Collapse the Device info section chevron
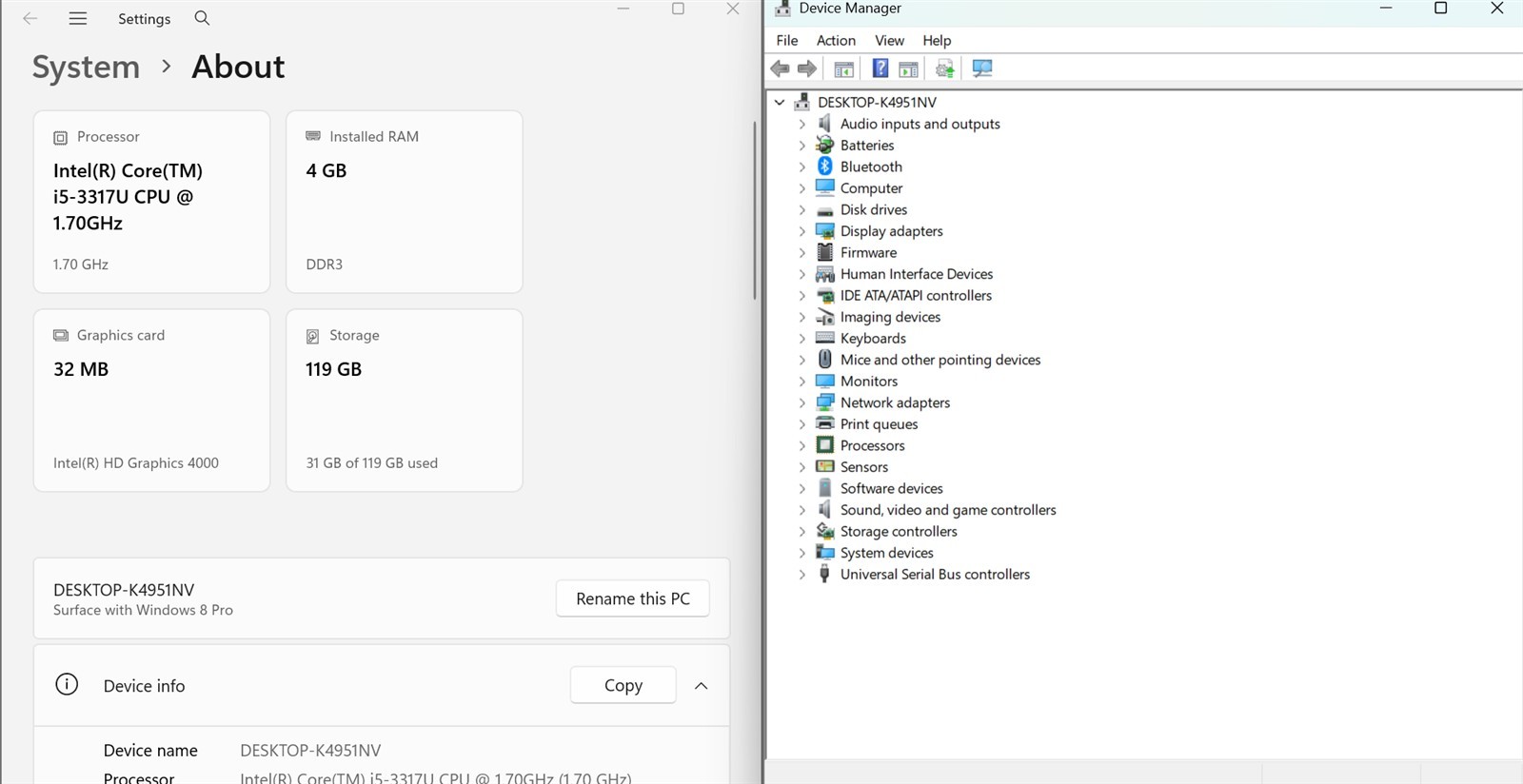The width and height of the screenshot is (1523, 784). click(x=702, y=685)
